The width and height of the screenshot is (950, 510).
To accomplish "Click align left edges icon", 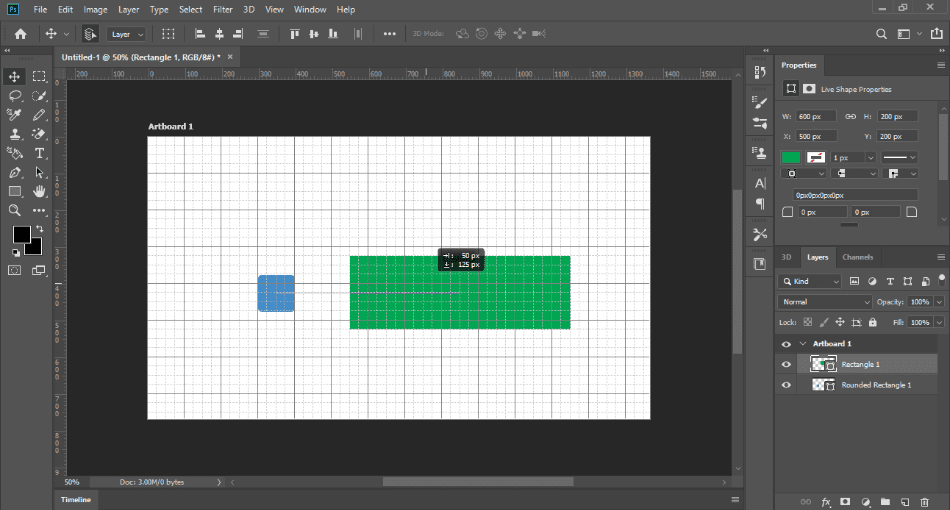I will pyautogui.click(x=199, y=34).
